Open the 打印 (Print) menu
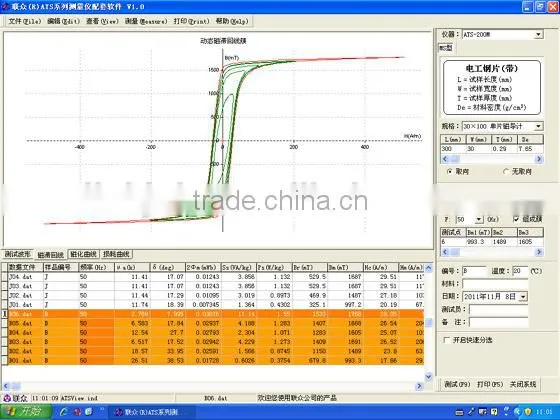Viewport: 560px width, 420px height. pos(191,21)
